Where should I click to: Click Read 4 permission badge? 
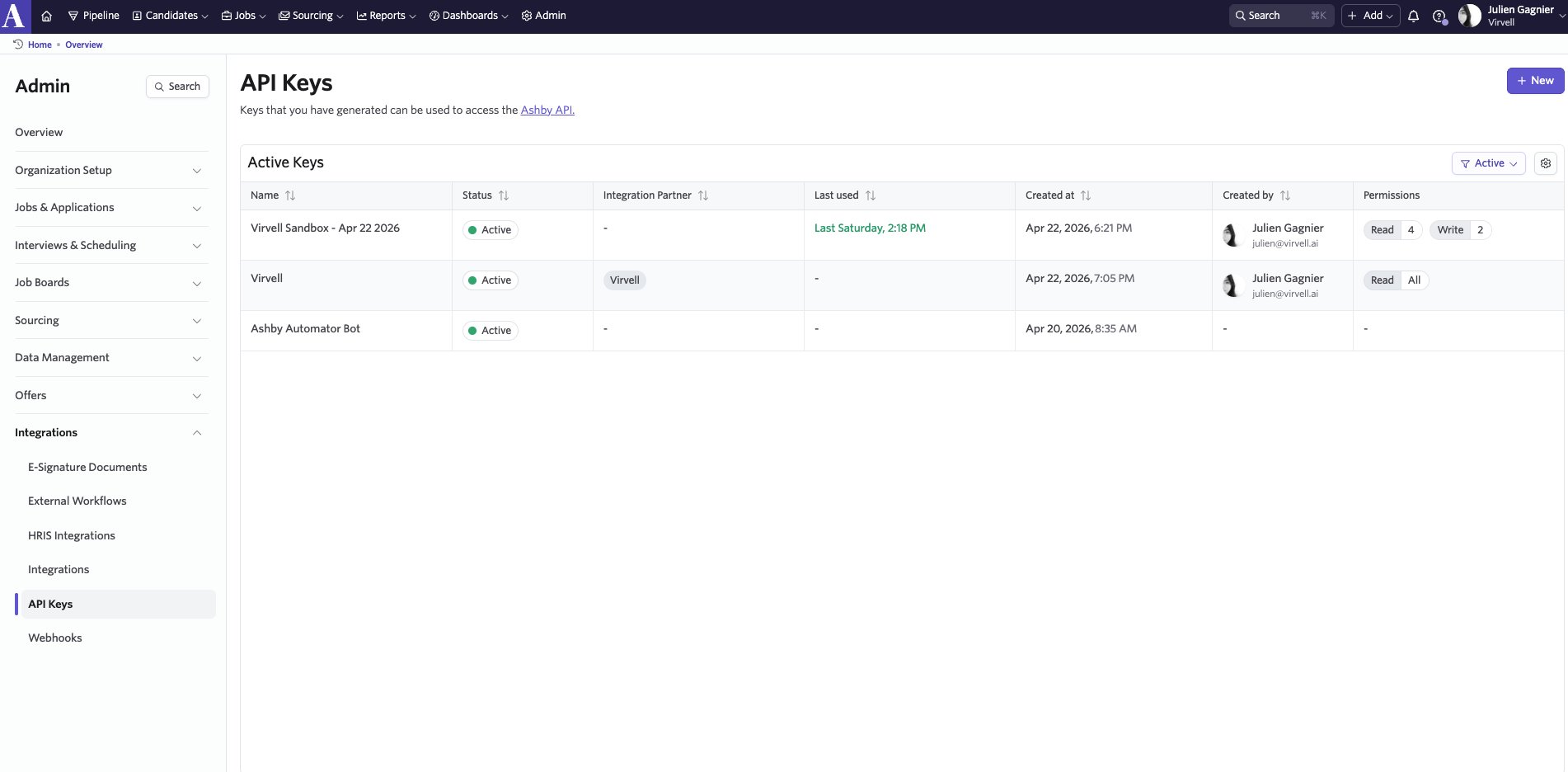point(1392,230)
